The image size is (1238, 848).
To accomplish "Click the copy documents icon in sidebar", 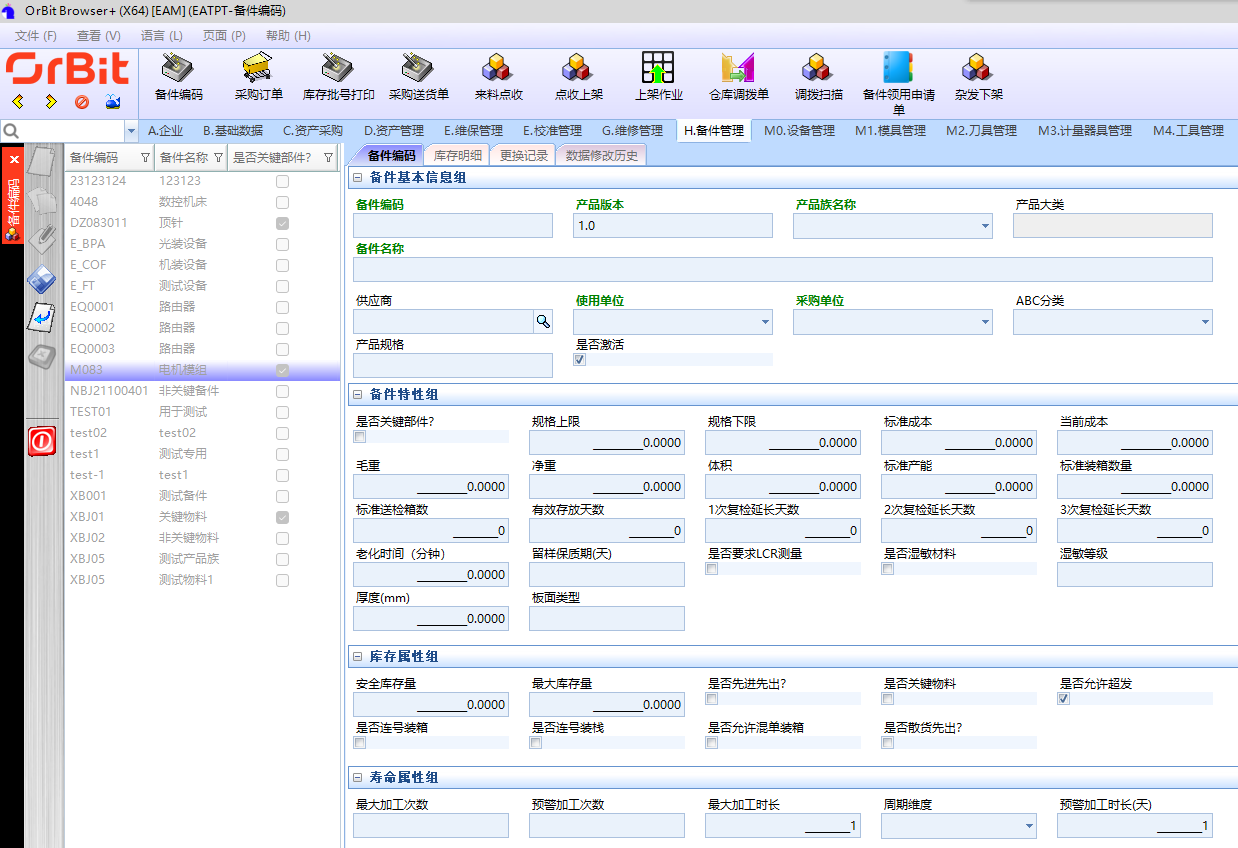I will [41, 199].
